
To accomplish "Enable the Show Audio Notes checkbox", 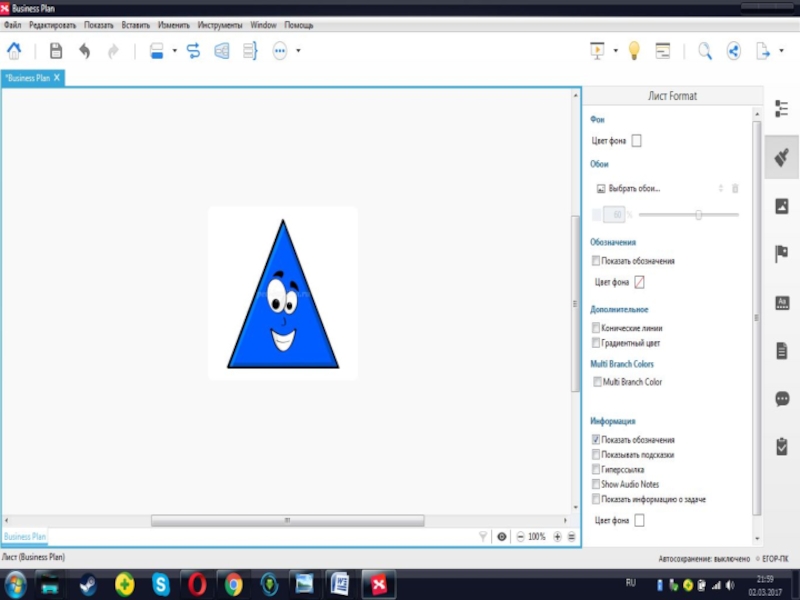I will 596,484.
